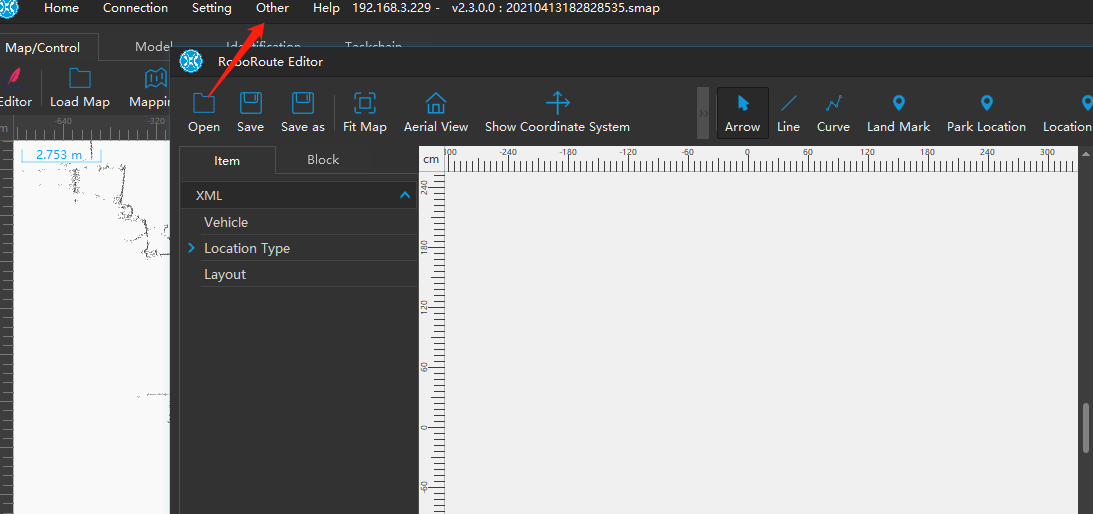Select the Arrow pointer tool
Image resolution: width=1093 pixels, height=514 pixels.
743,103
